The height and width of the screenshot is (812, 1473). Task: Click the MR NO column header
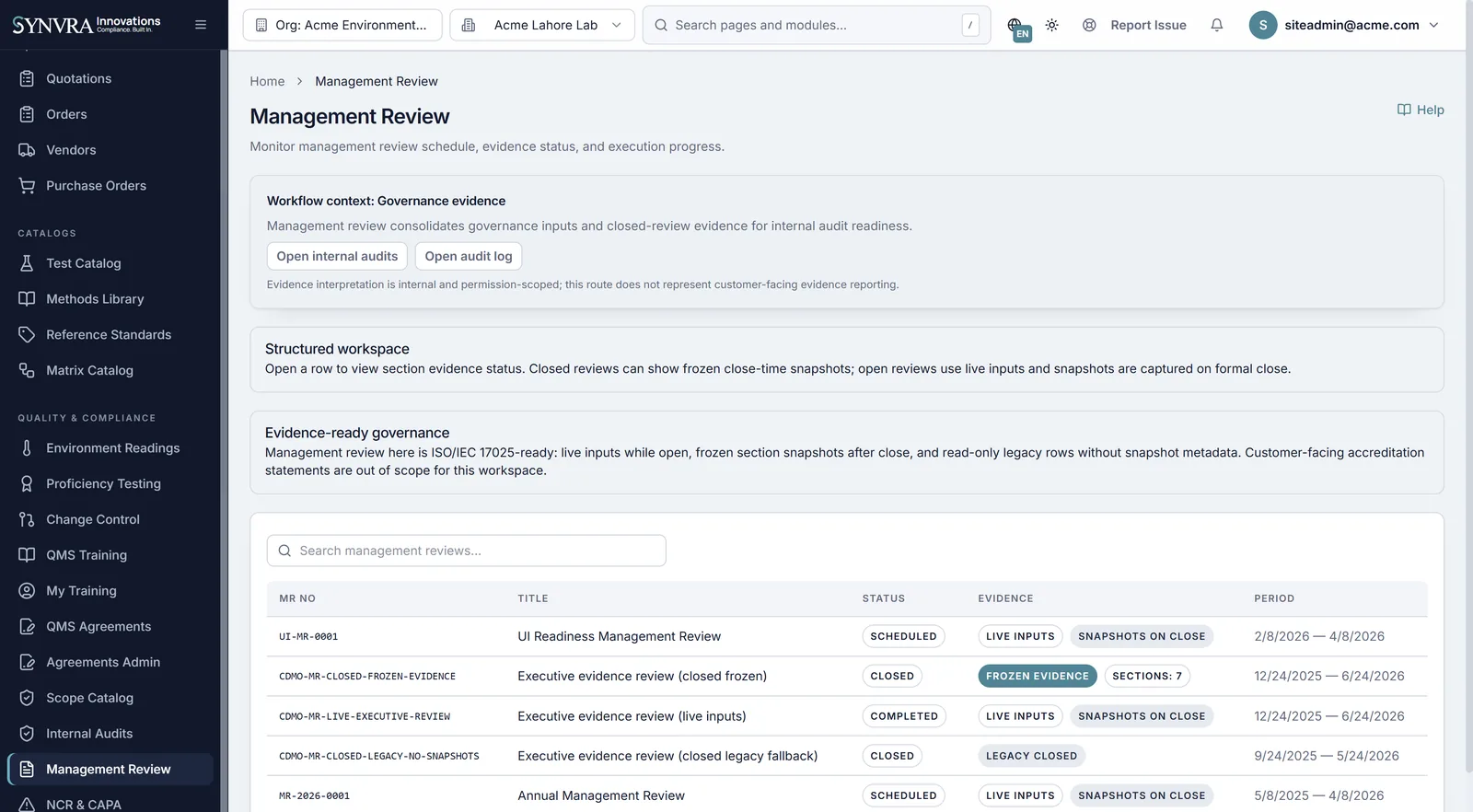tap(297, 598)
